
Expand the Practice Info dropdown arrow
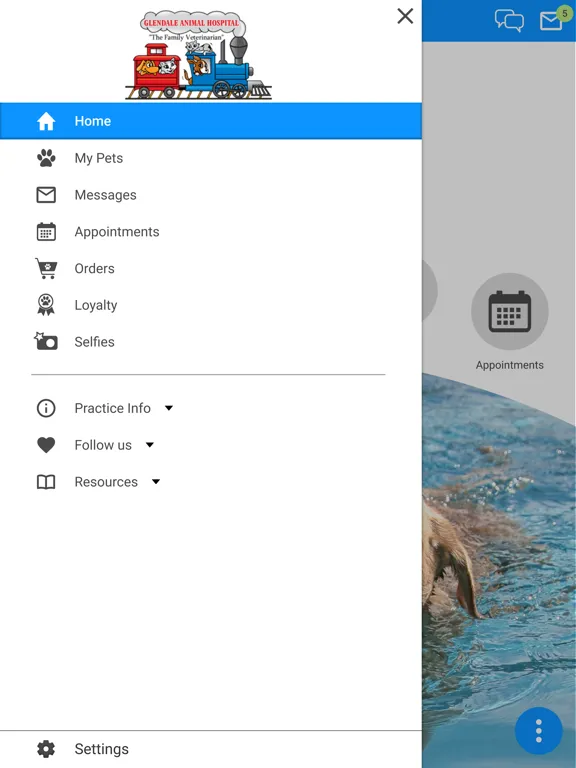tap(169, 408)
